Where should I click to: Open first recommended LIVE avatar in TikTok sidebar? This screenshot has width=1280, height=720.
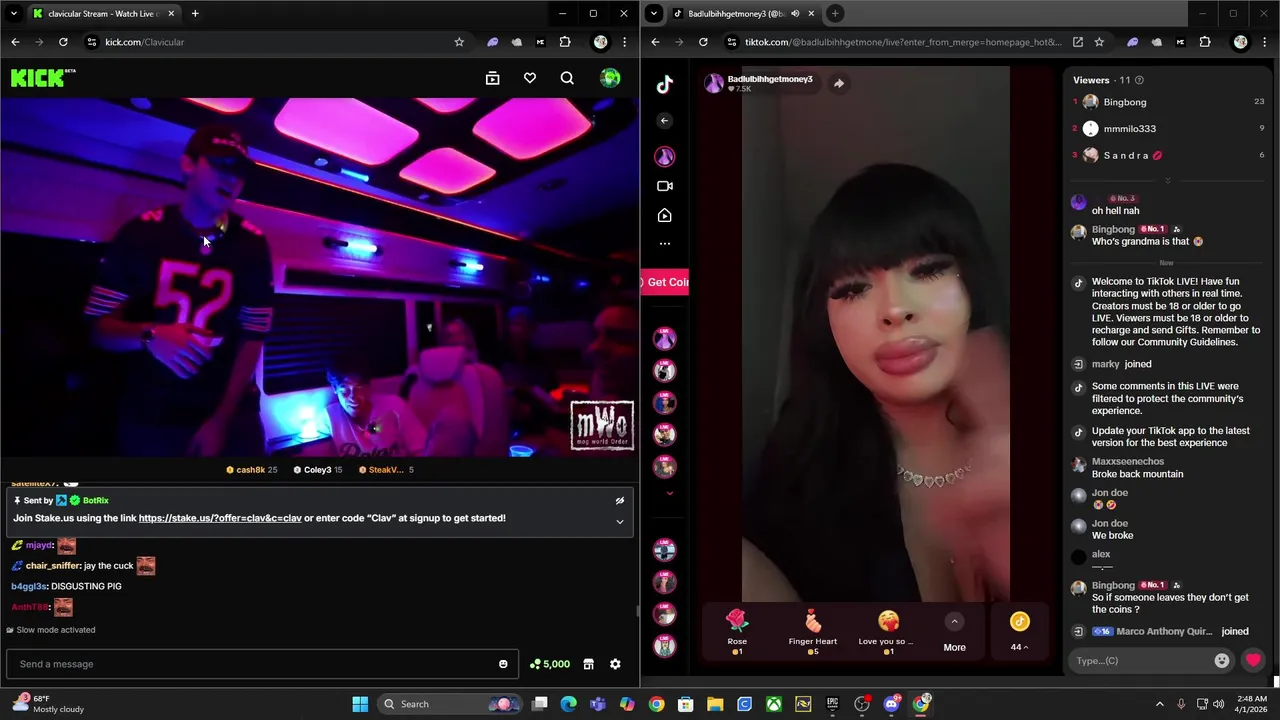(x=665, y=339)
